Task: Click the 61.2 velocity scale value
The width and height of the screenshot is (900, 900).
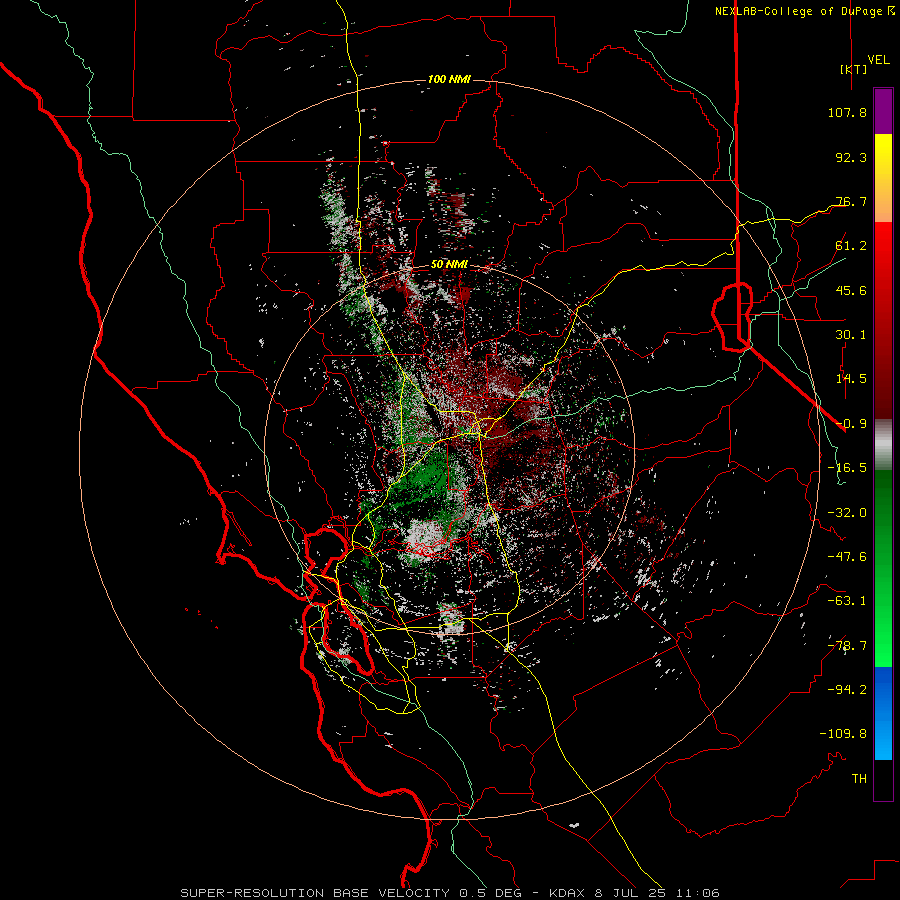Action: (851, 246)
